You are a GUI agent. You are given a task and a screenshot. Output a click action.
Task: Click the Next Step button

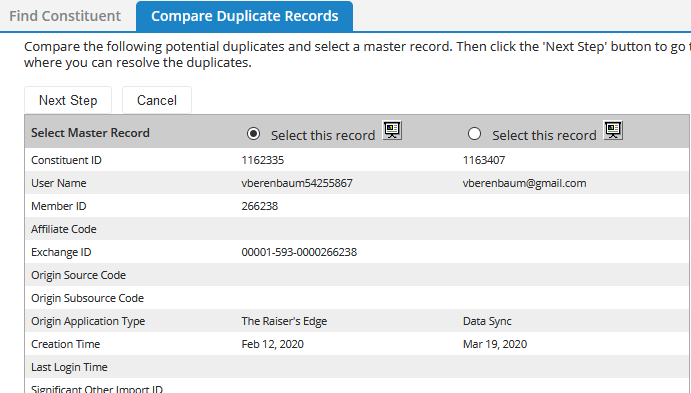tap(68, 100)
